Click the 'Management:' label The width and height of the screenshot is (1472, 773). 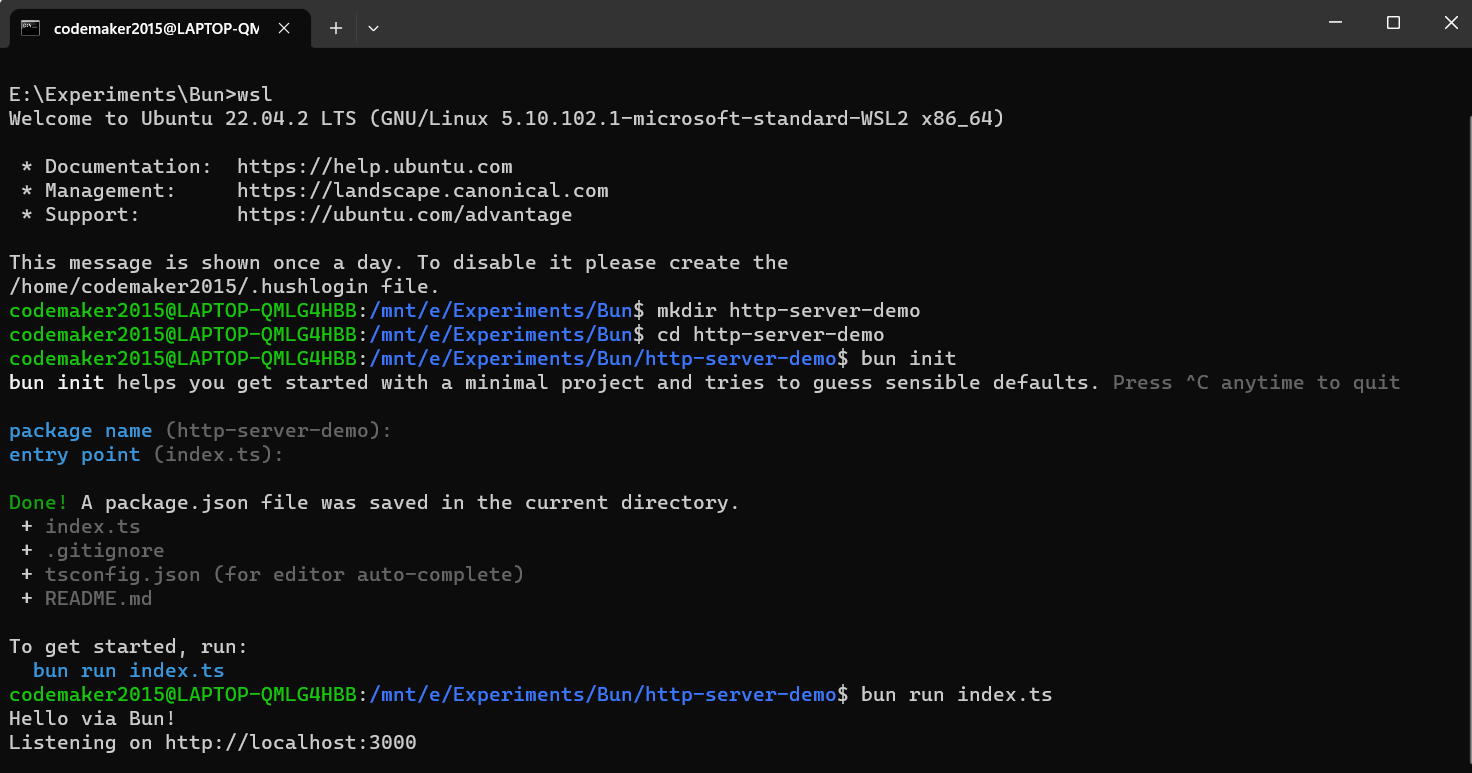coord(111,191)
